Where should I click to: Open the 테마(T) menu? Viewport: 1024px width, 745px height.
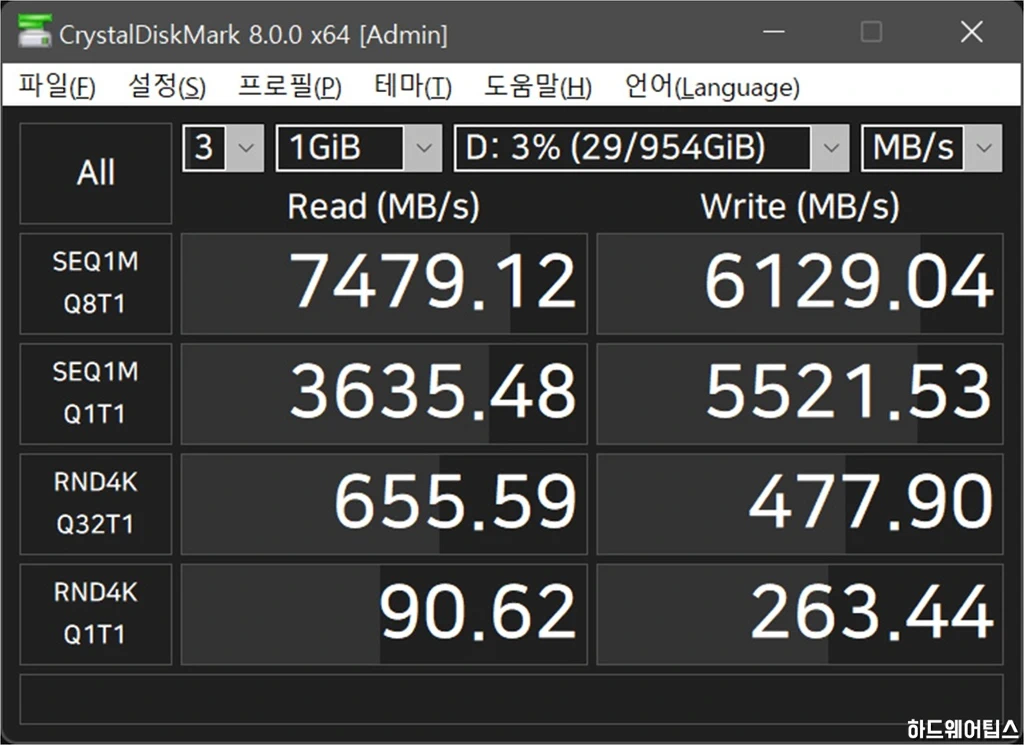click(x=413, y=86)
